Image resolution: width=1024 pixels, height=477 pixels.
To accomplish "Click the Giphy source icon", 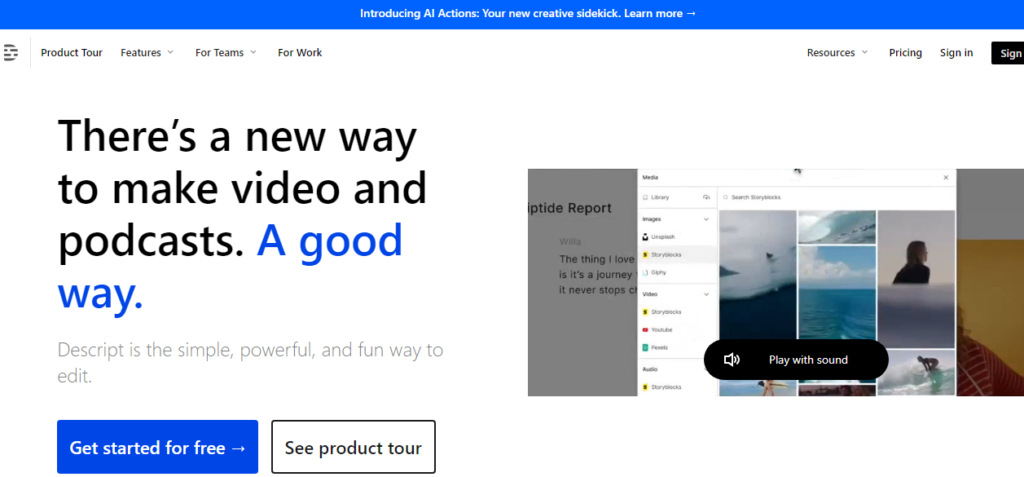I will (x=645, y=272).
